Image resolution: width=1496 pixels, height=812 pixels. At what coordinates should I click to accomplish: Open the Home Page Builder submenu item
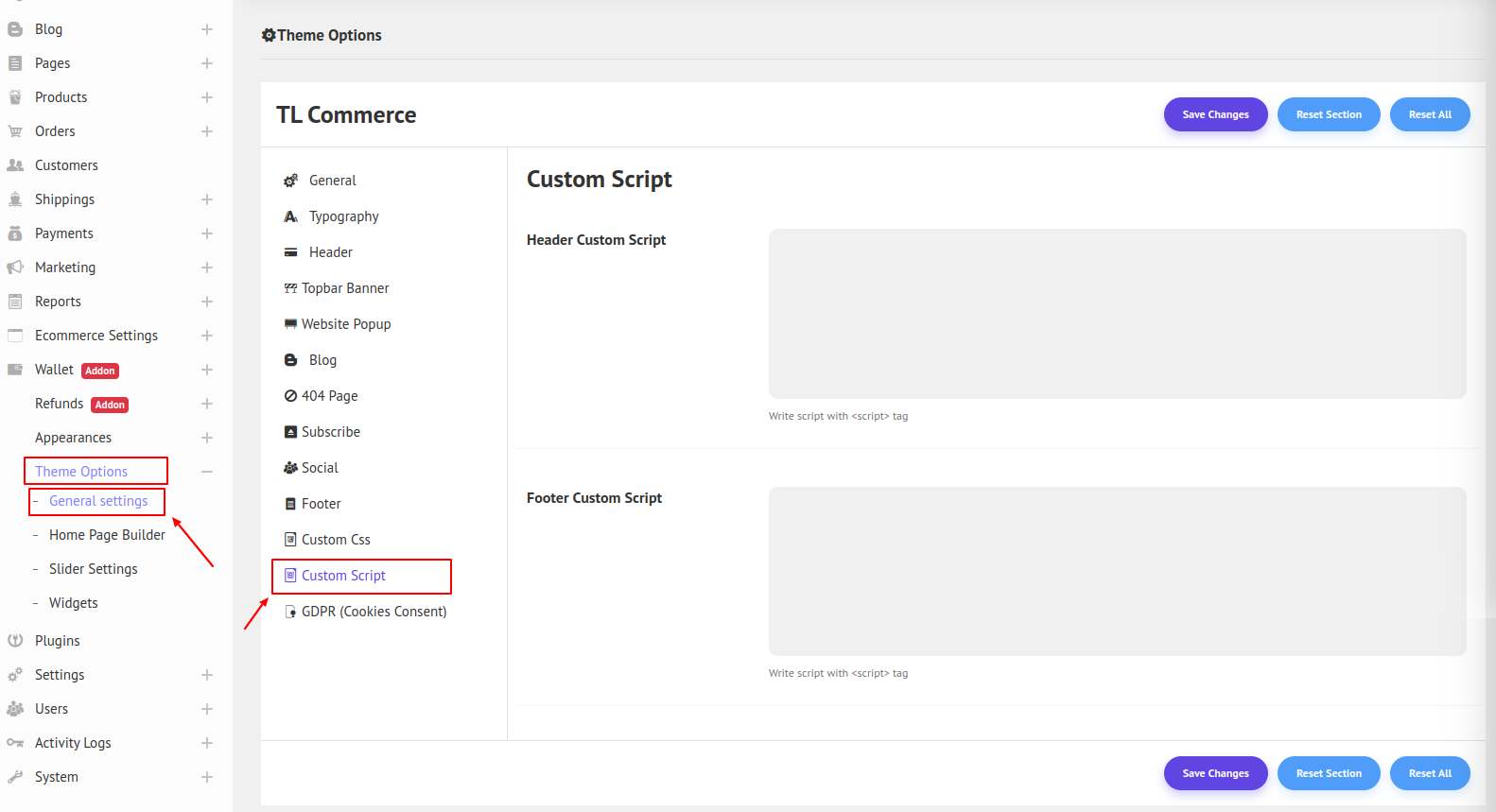point(107,535)
